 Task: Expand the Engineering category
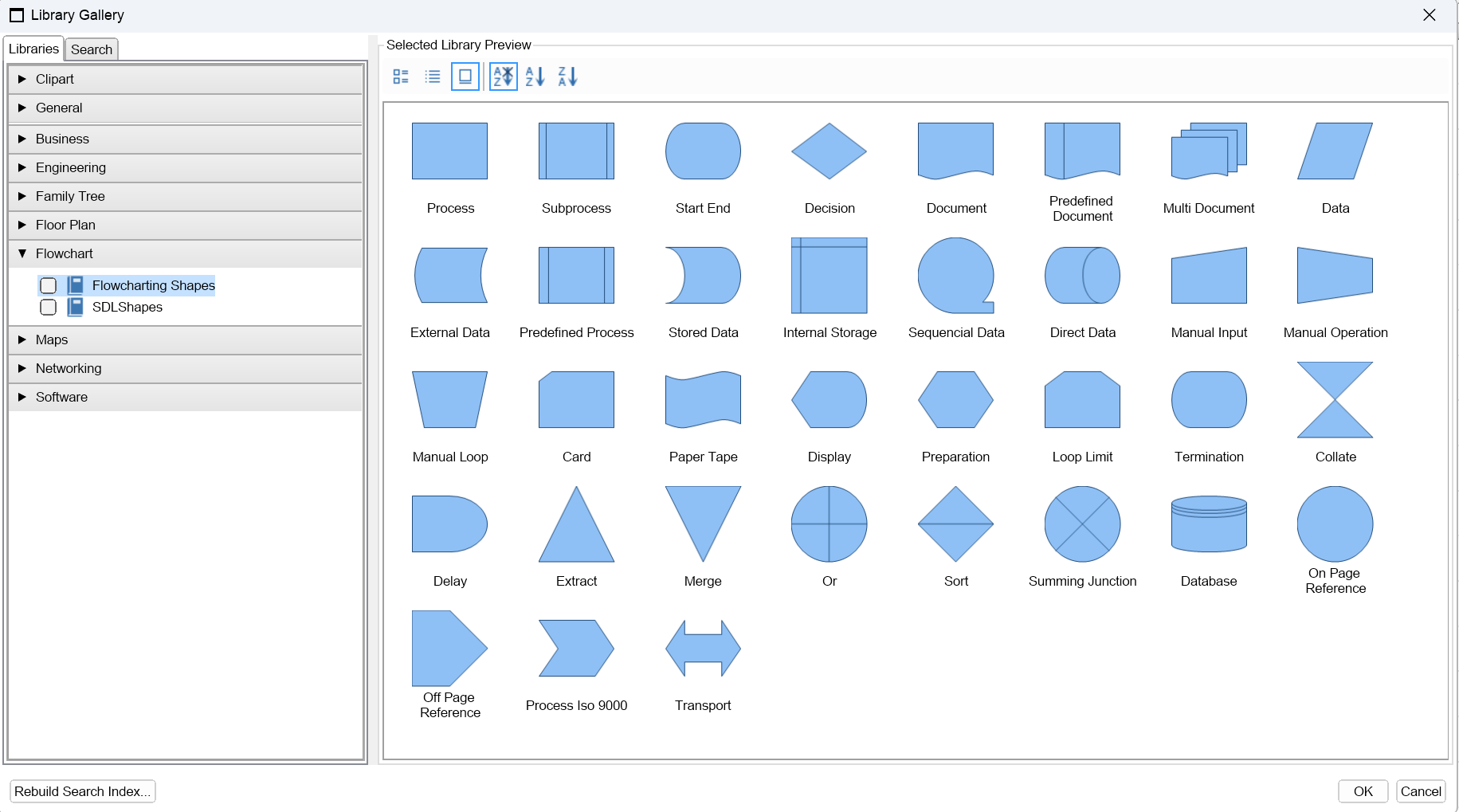point(22,167)
